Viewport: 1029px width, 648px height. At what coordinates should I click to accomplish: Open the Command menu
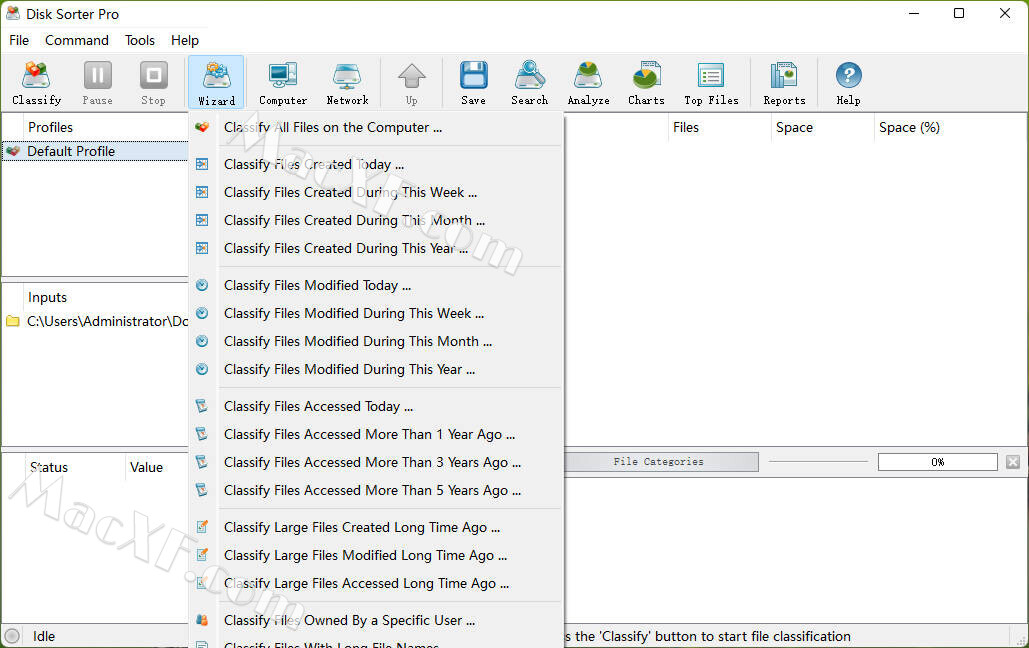click(x=77, y=40)
